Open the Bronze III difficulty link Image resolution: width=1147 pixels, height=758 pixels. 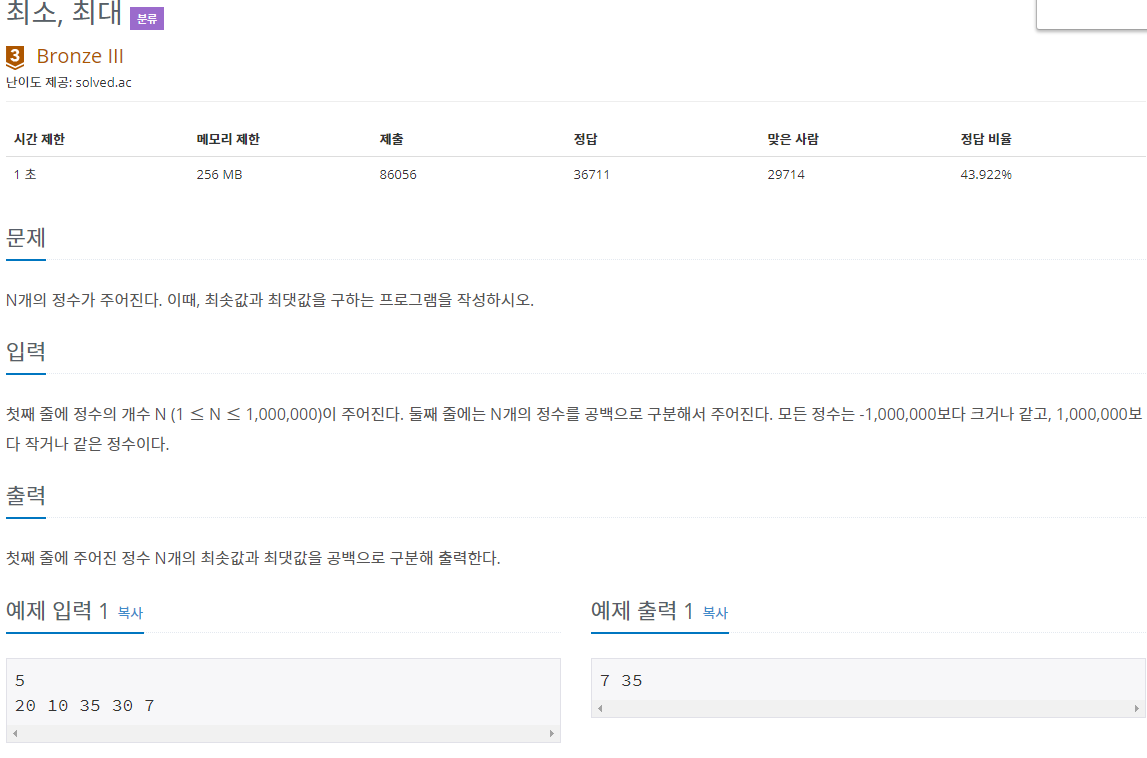[x=80, y=56]
